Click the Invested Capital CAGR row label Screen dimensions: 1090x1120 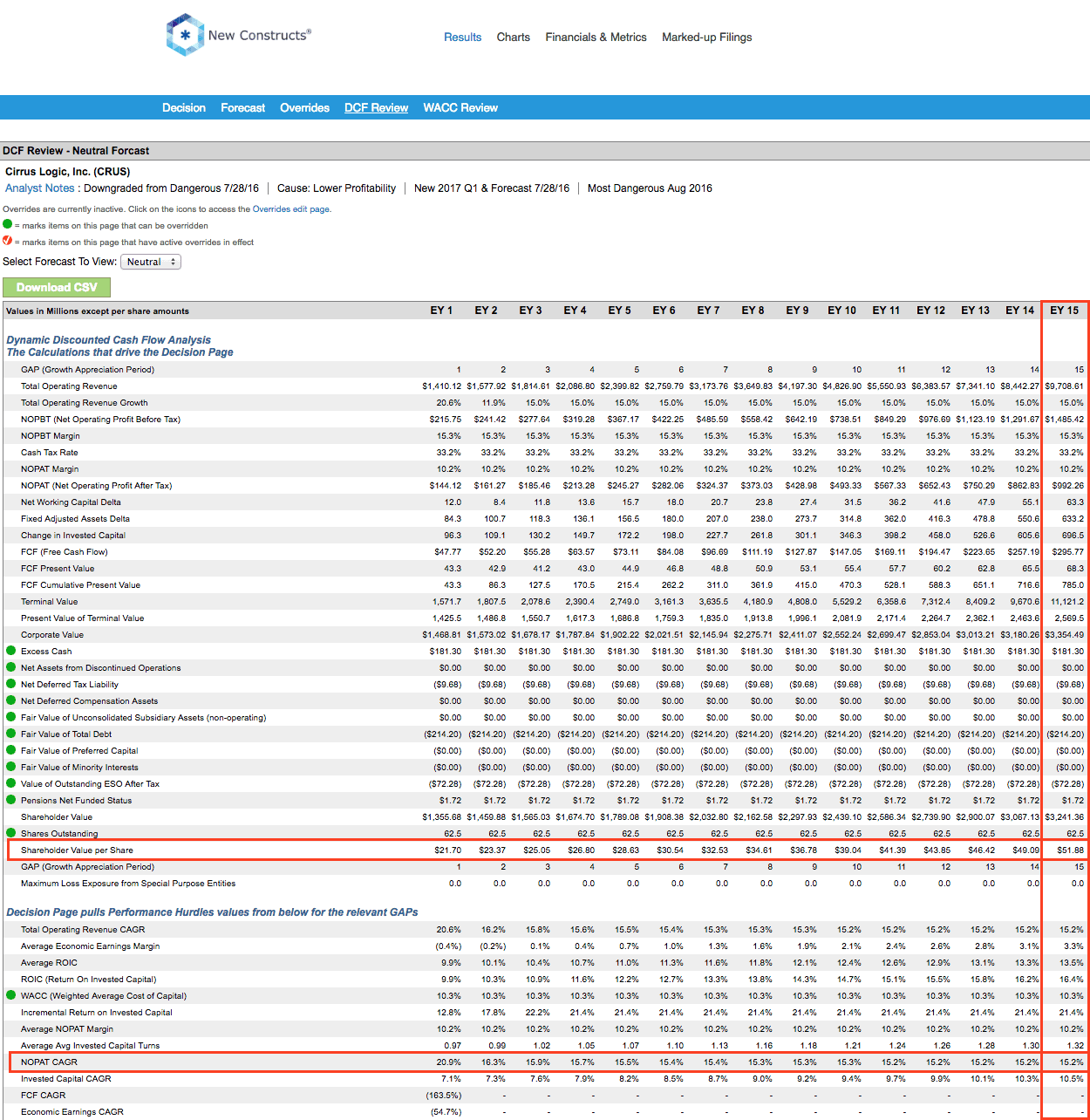coord(66,1079)
